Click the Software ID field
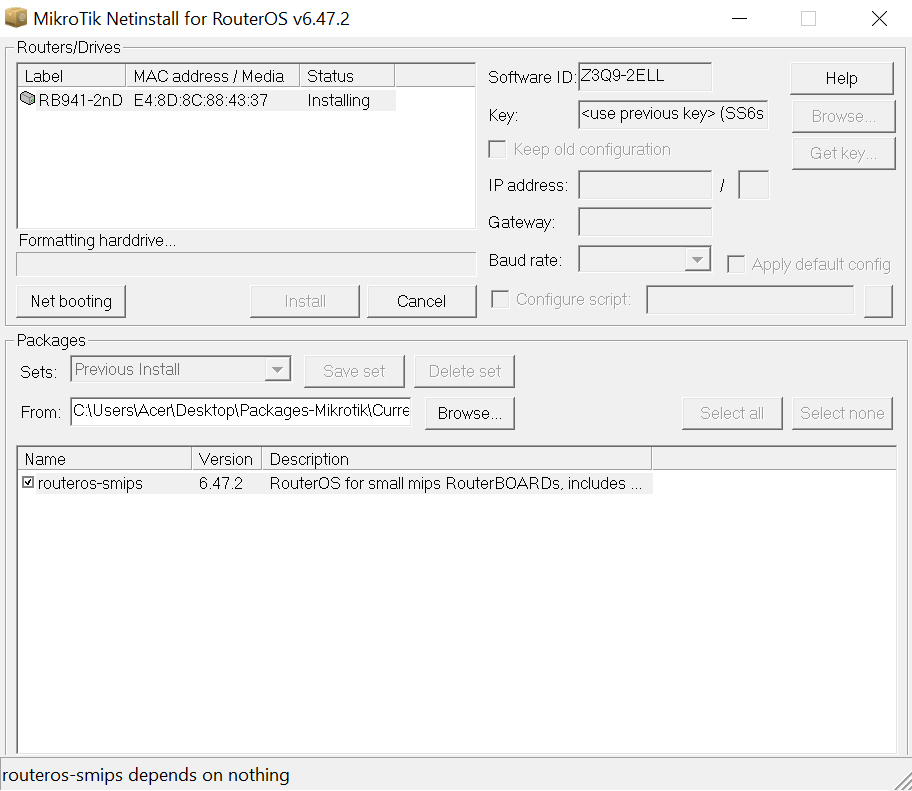912x791 pixels. click(645, 76)
